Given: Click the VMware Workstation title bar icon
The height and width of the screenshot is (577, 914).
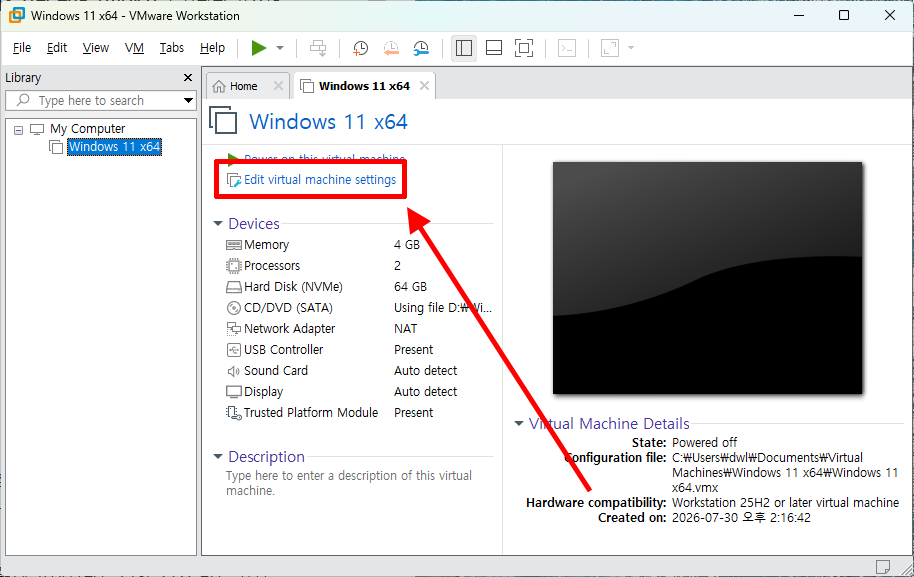Looking at the screenshot, I should pos(16,15).
